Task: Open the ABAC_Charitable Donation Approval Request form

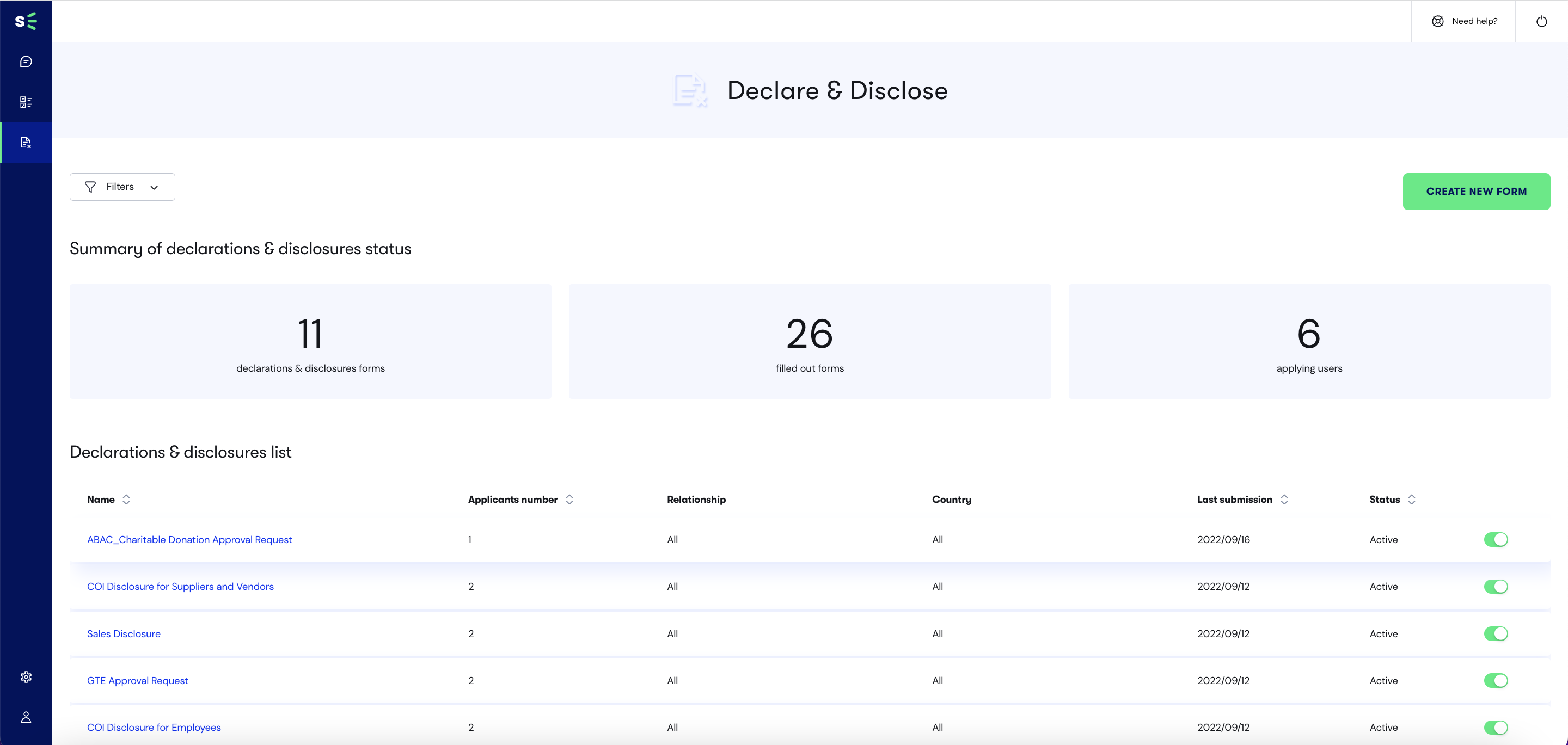Action: 189,539
